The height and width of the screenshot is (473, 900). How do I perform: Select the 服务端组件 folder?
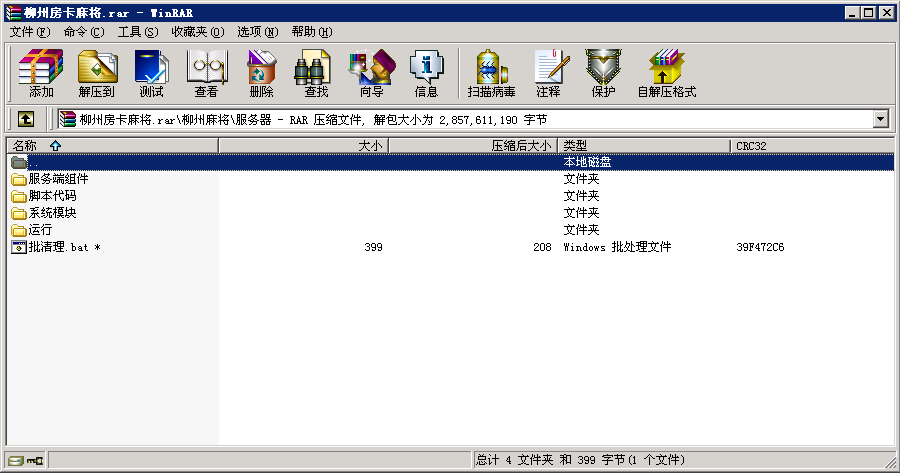click(58, 179)
